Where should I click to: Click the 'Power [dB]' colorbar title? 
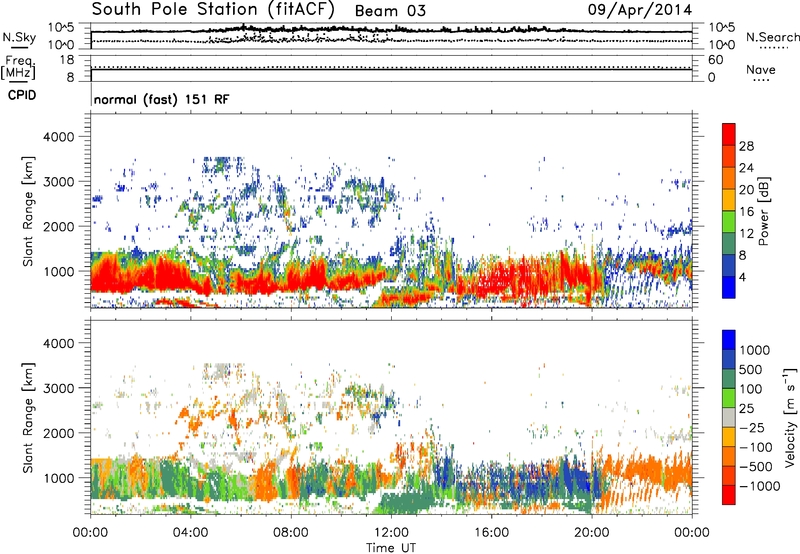[x=763, y=211]
